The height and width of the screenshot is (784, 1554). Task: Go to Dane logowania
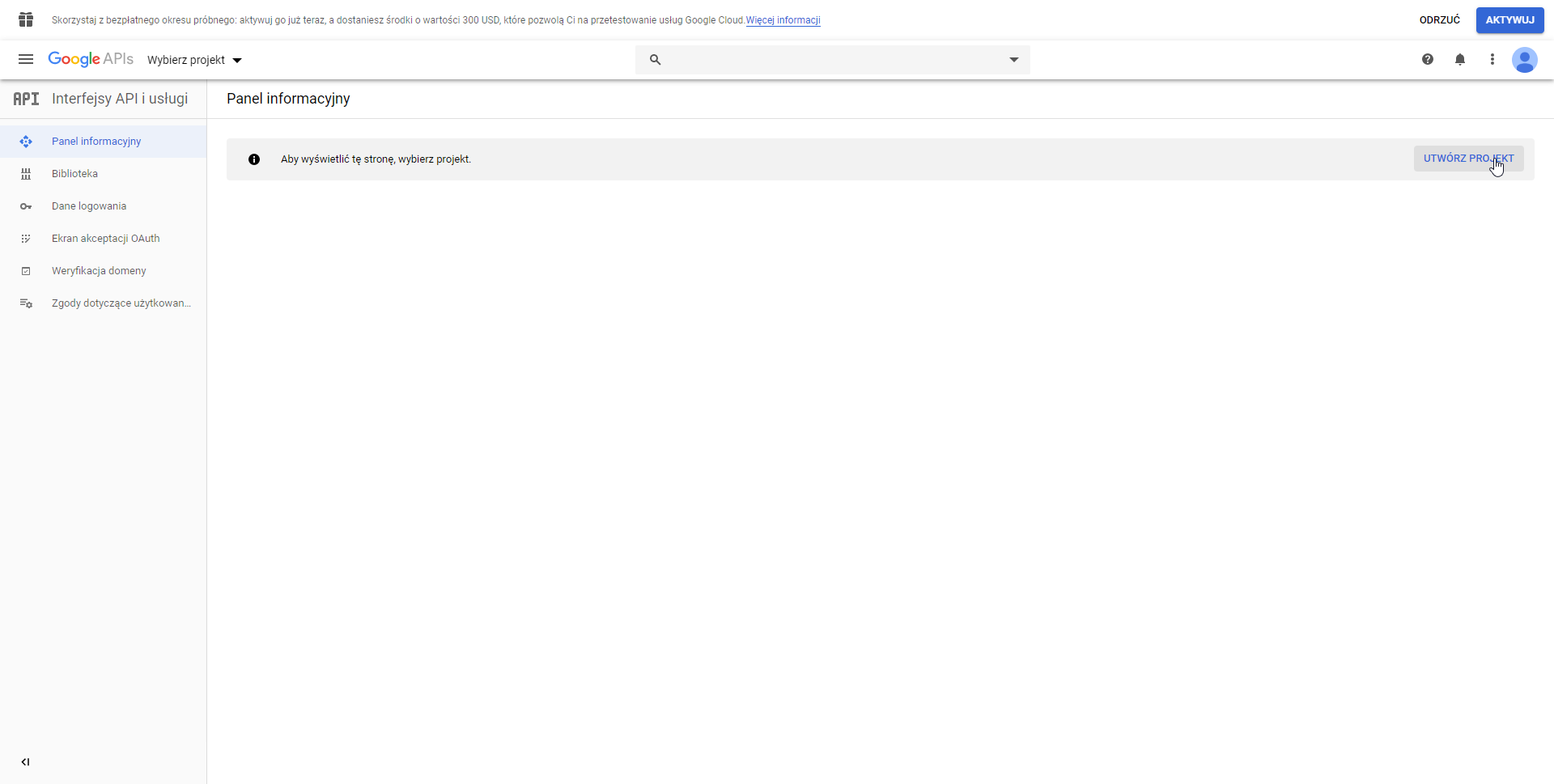click(x=89, y=206)
